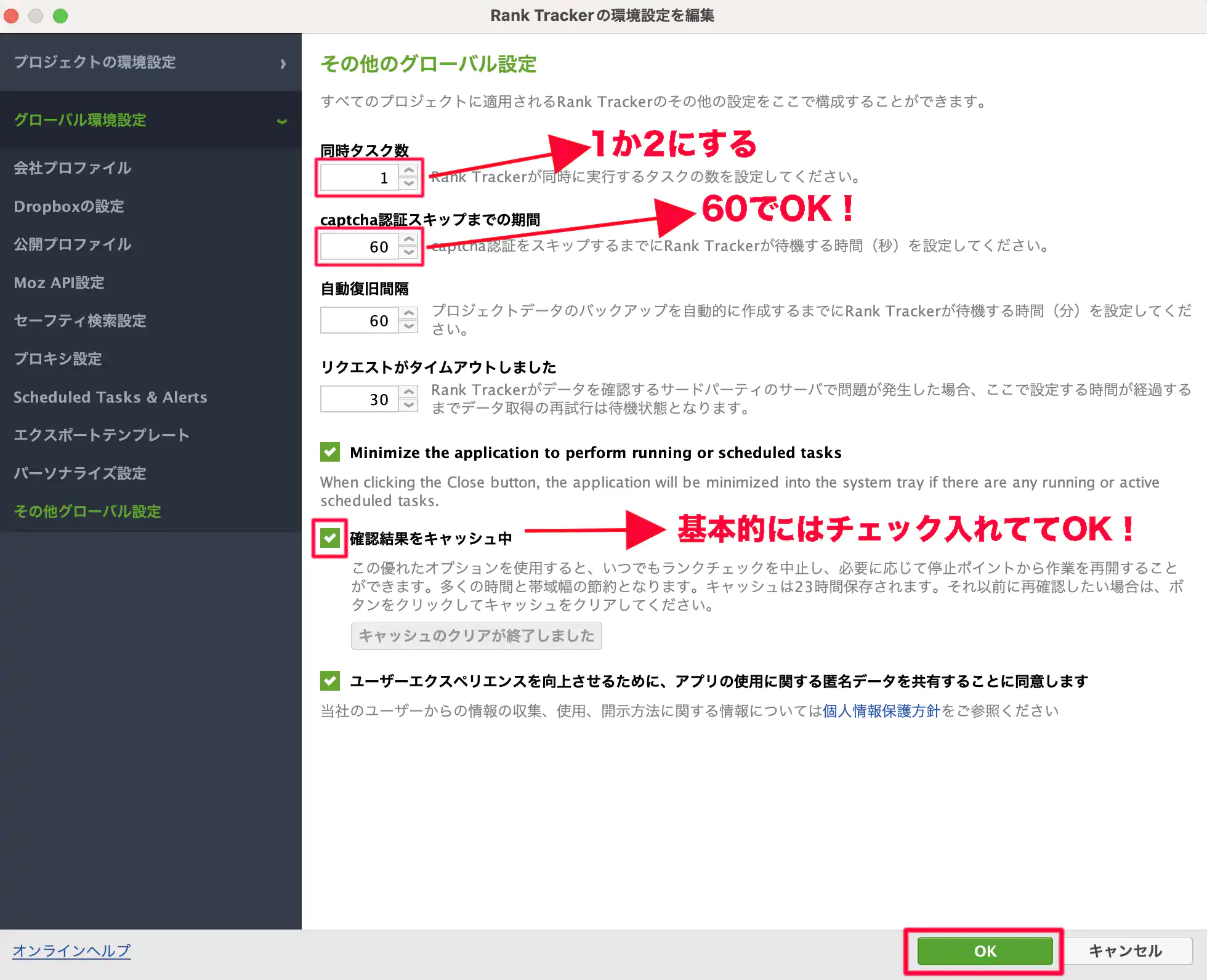This screenshot has width=1207, height=980.
Task: Decrease 自動復旧間隔 with down arrow
Action: (x=409, y=327)
